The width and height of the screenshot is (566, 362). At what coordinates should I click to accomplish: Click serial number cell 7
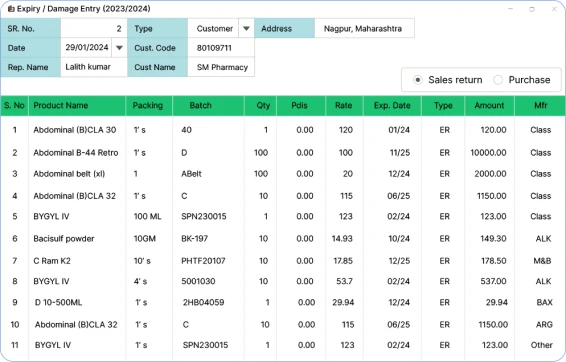pyautogui.click(x=14, y=261)
